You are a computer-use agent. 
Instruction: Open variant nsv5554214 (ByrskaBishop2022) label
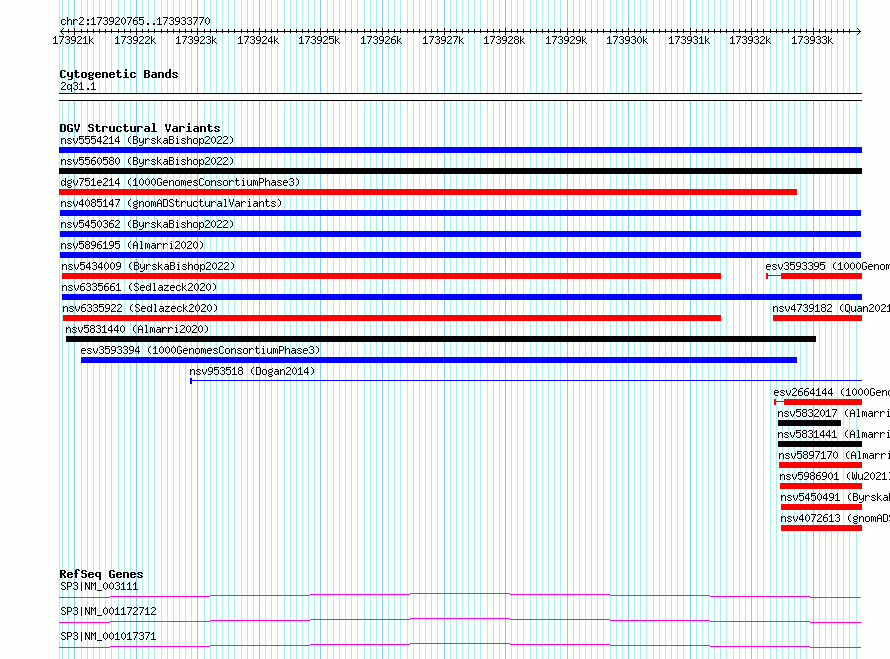147,140
